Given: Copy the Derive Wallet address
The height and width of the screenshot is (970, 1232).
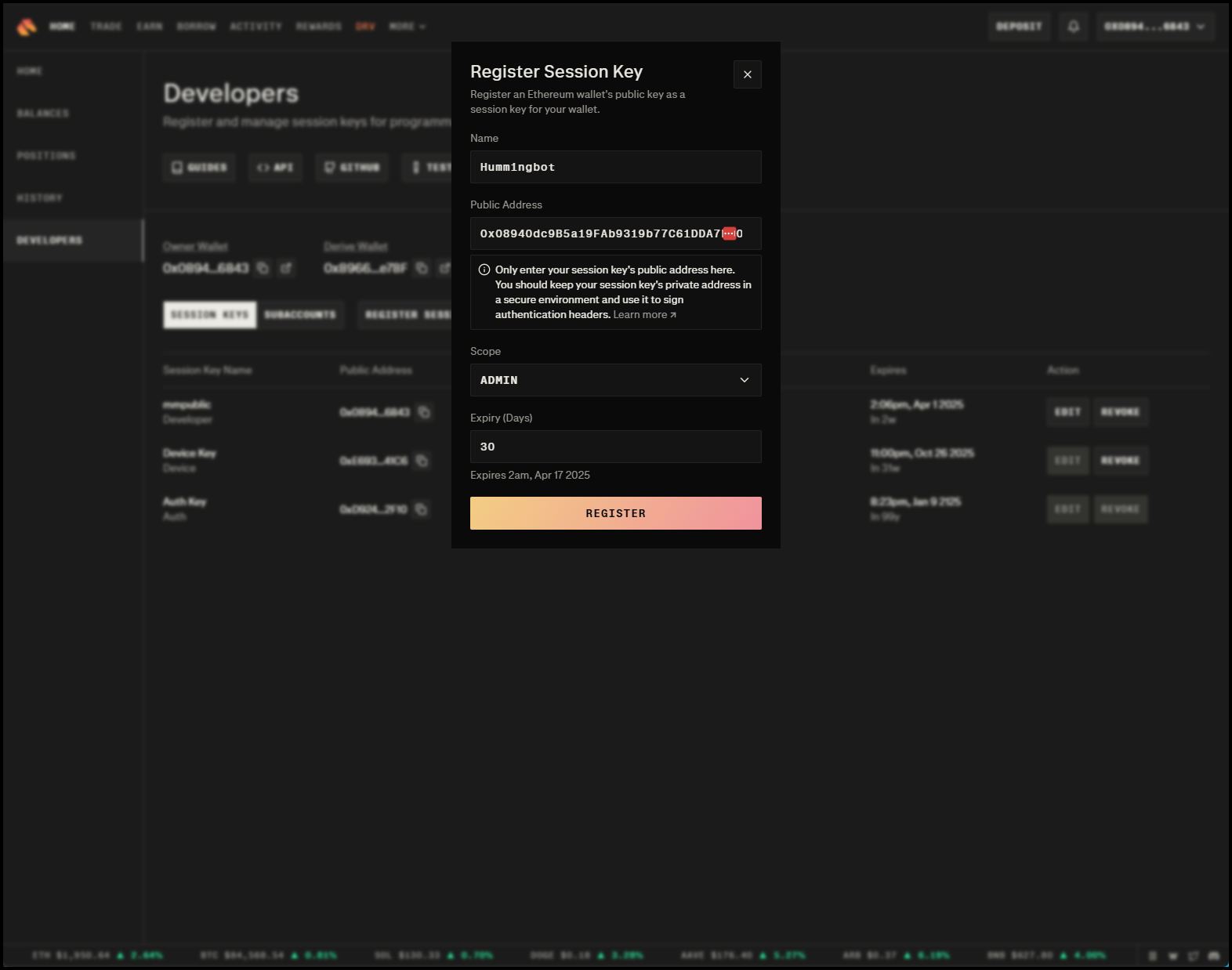Looking at the screenshot, I should coord(422,268).
